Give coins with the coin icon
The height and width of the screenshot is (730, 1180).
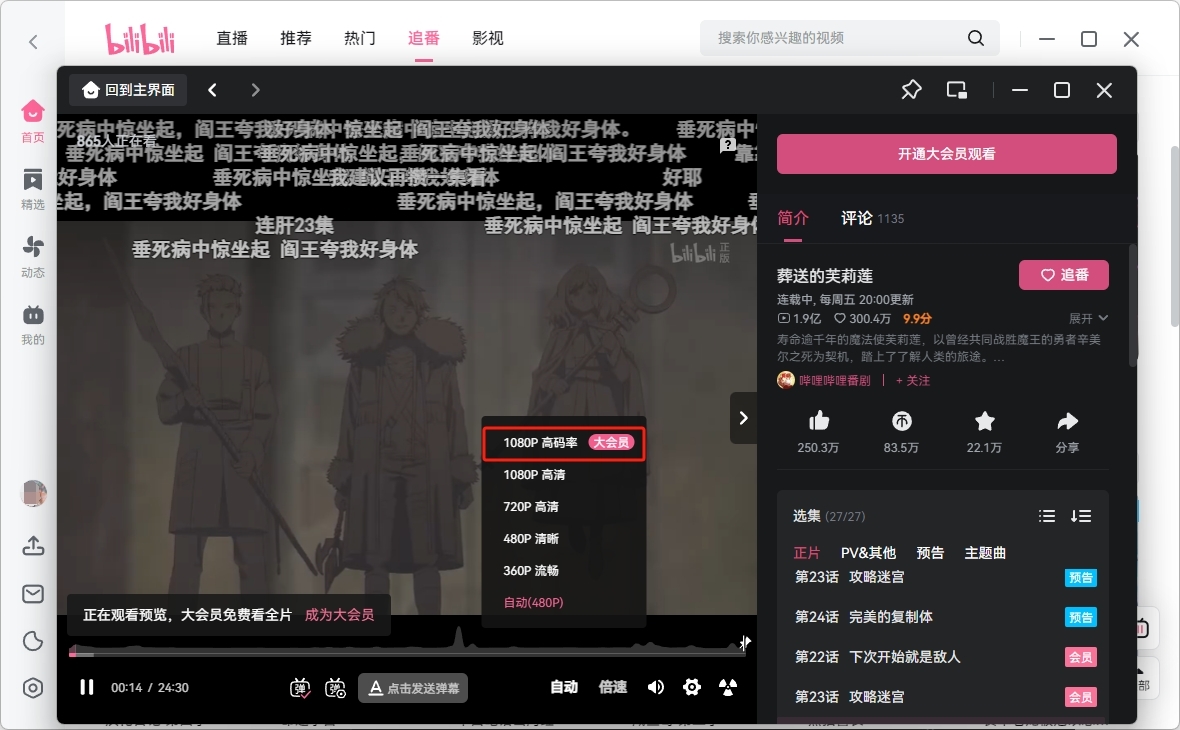pyautogui.click(x=902, y=421)
